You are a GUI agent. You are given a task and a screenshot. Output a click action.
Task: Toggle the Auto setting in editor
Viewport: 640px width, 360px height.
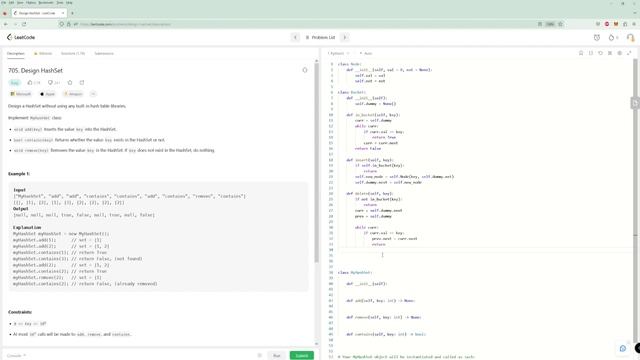(x=366, y=53)
